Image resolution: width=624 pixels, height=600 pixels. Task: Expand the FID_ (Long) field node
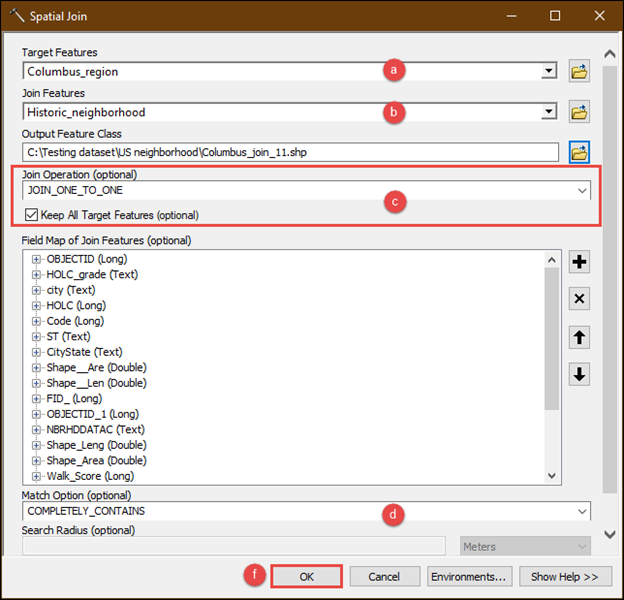click(x=36, y=399)
